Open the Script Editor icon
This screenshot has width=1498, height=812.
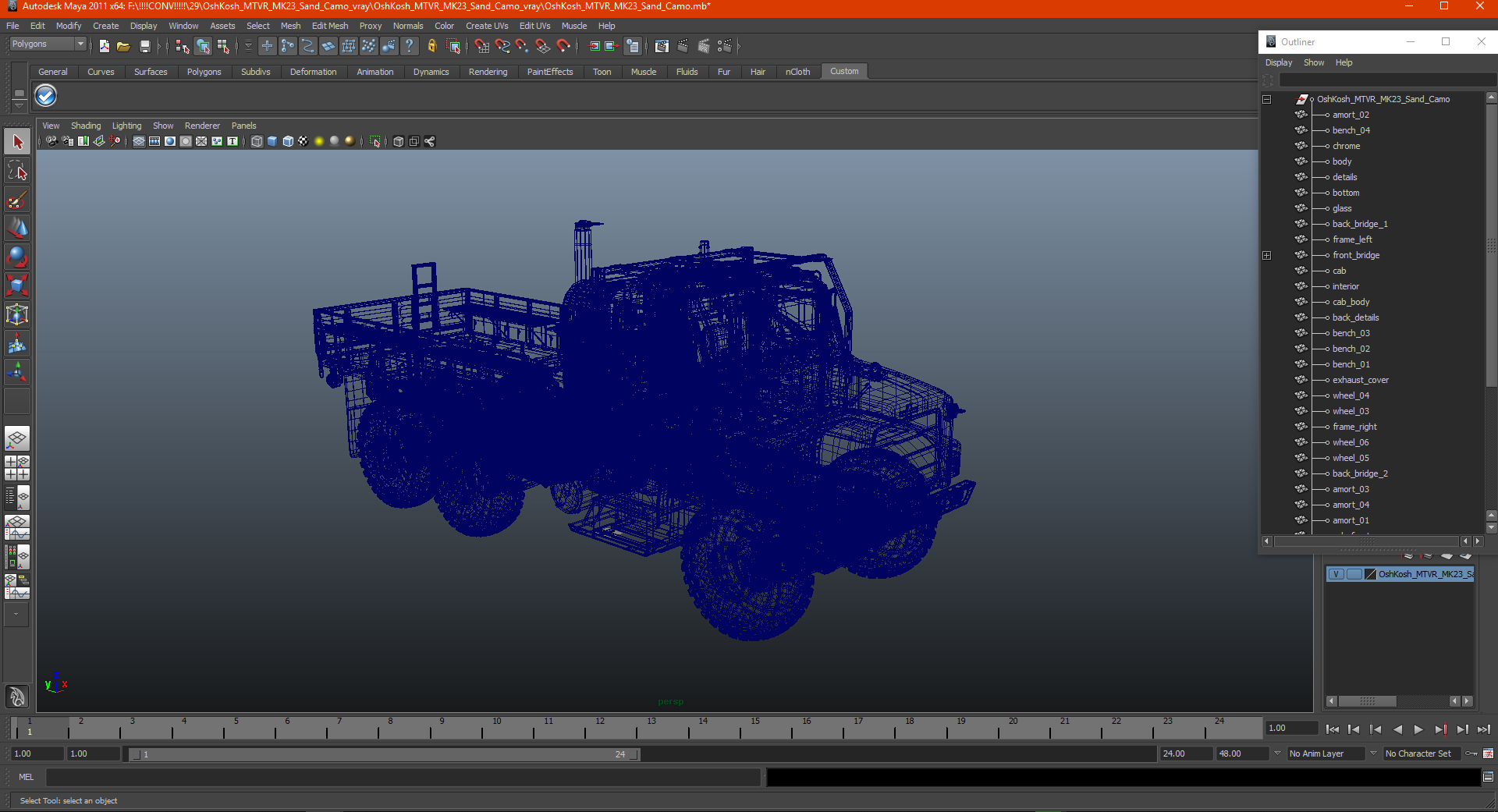pos(1488,777)
